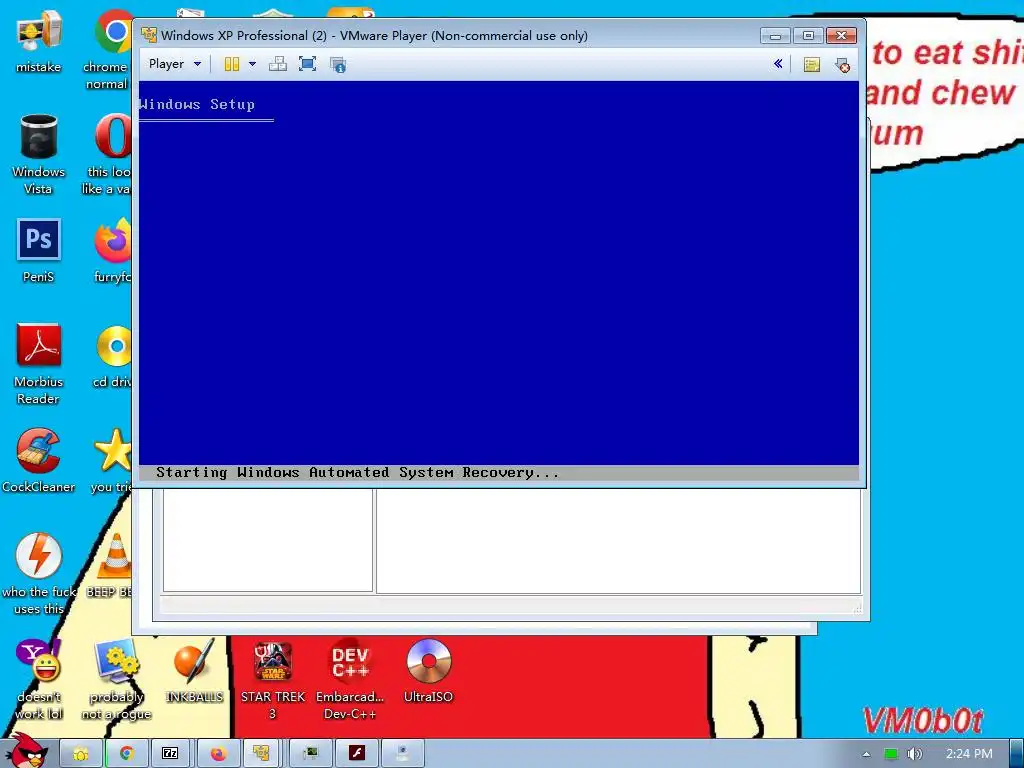Screen dimensions: 1024x768
Task: Click the Show Desktop strip at taskbar end
Action: [x=1016, y=754]
